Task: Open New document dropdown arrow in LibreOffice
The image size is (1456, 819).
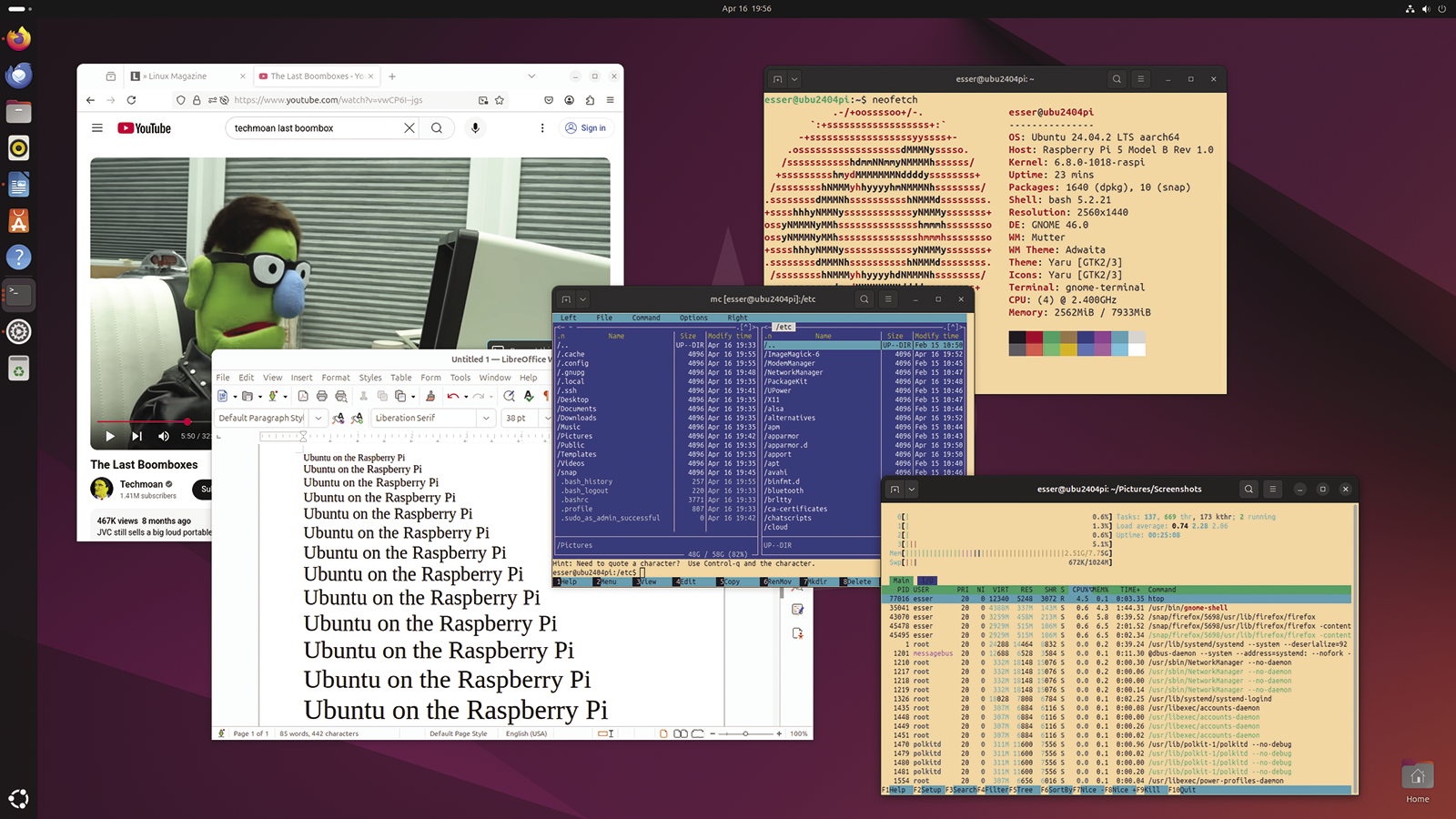Action: [235, 397]
